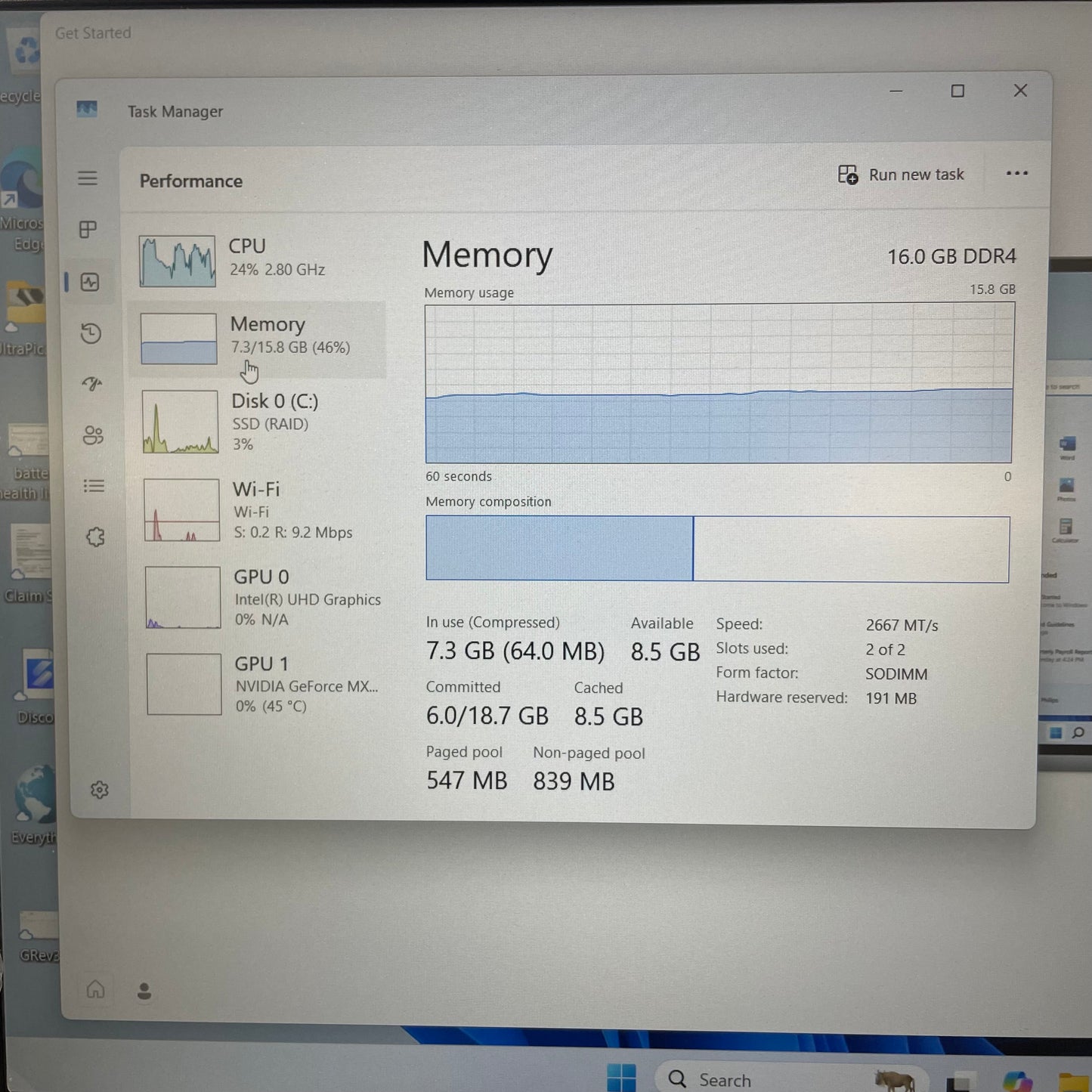This screenshot has height=1092, width=1092.
Task: Click the "7.3 GB (64.0 MB)" in-use value
Action: [515, 651]
